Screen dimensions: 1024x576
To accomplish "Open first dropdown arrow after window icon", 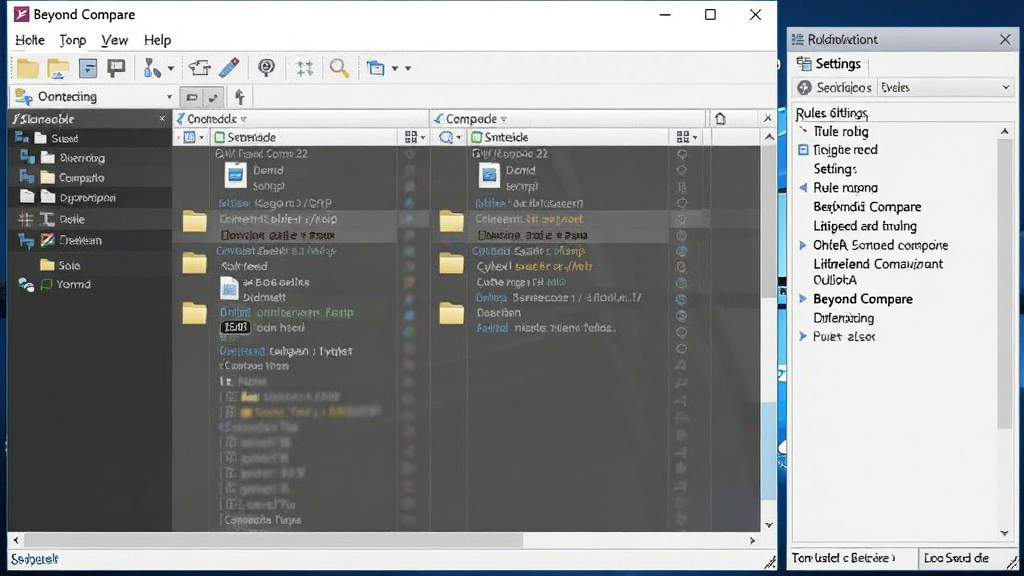I will (394, 68).
